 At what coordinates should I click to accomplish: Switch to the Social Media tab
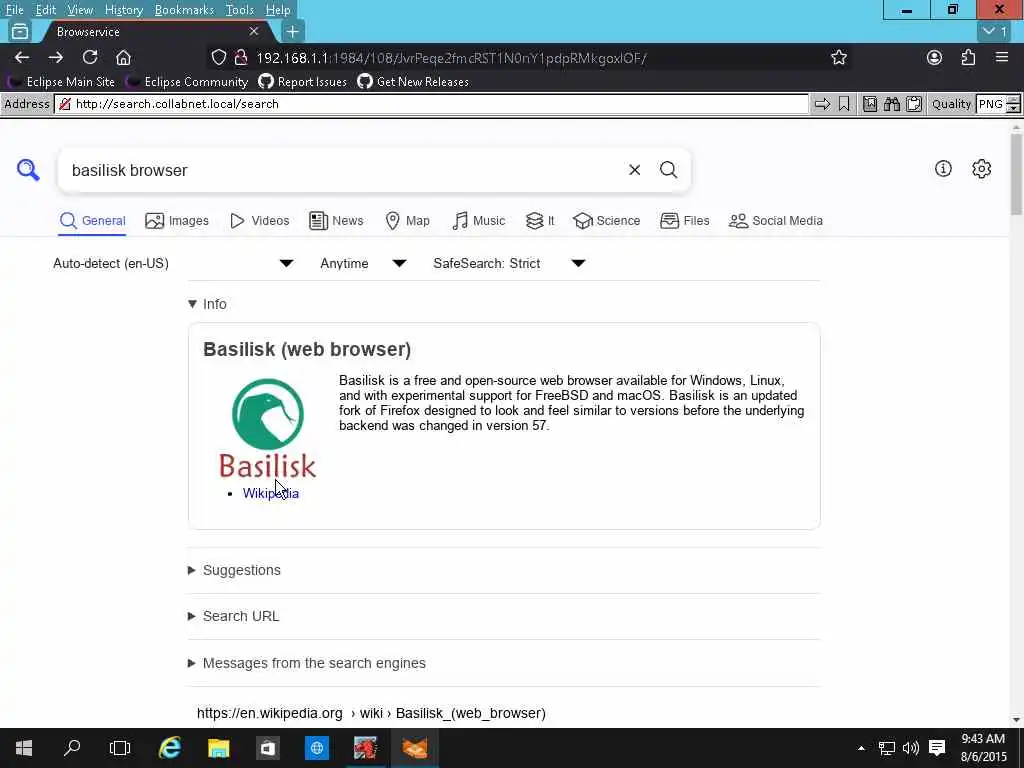[x=775, y=221]
